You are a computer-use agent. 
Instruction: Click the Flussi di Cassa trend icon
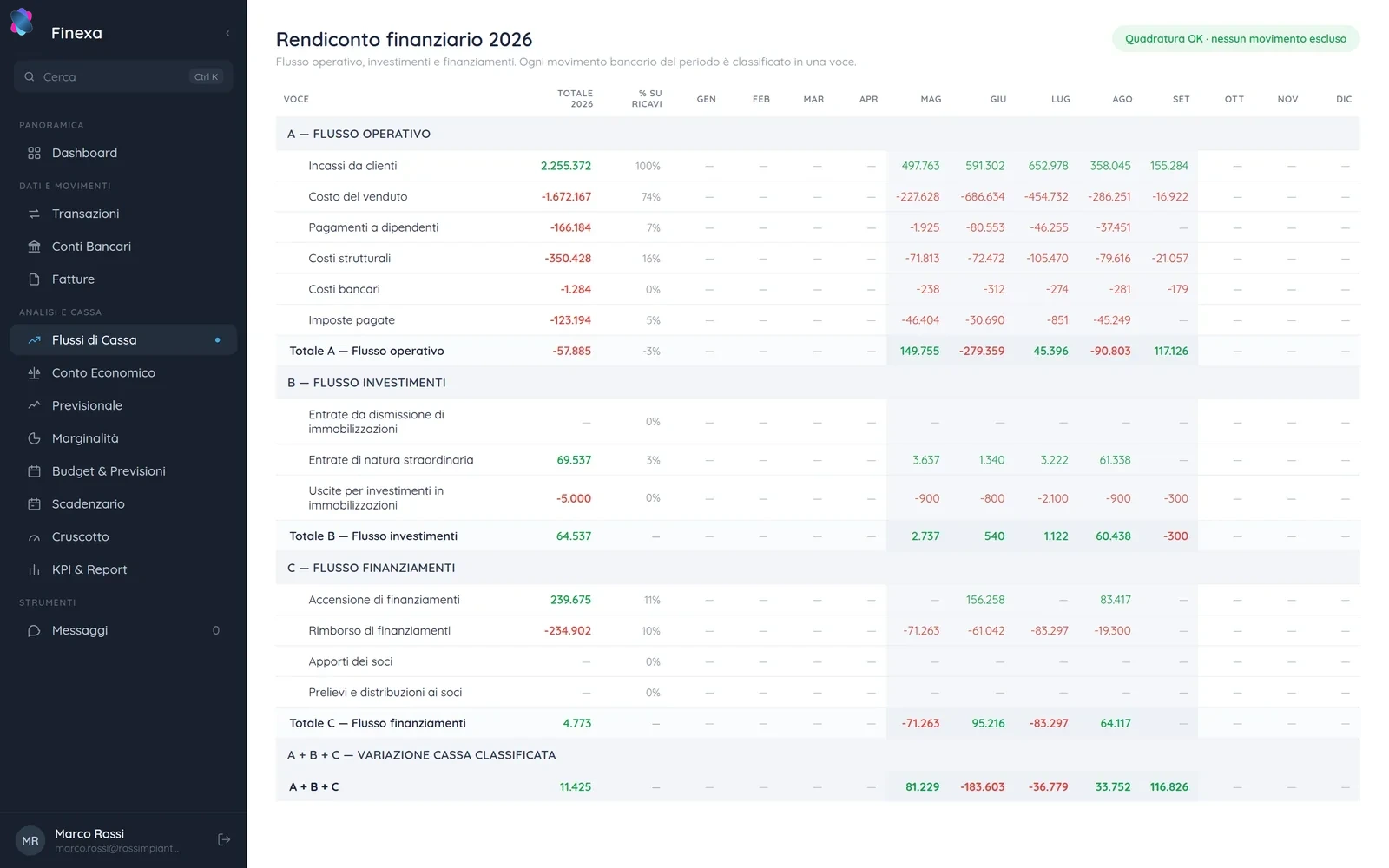point(34,340)
